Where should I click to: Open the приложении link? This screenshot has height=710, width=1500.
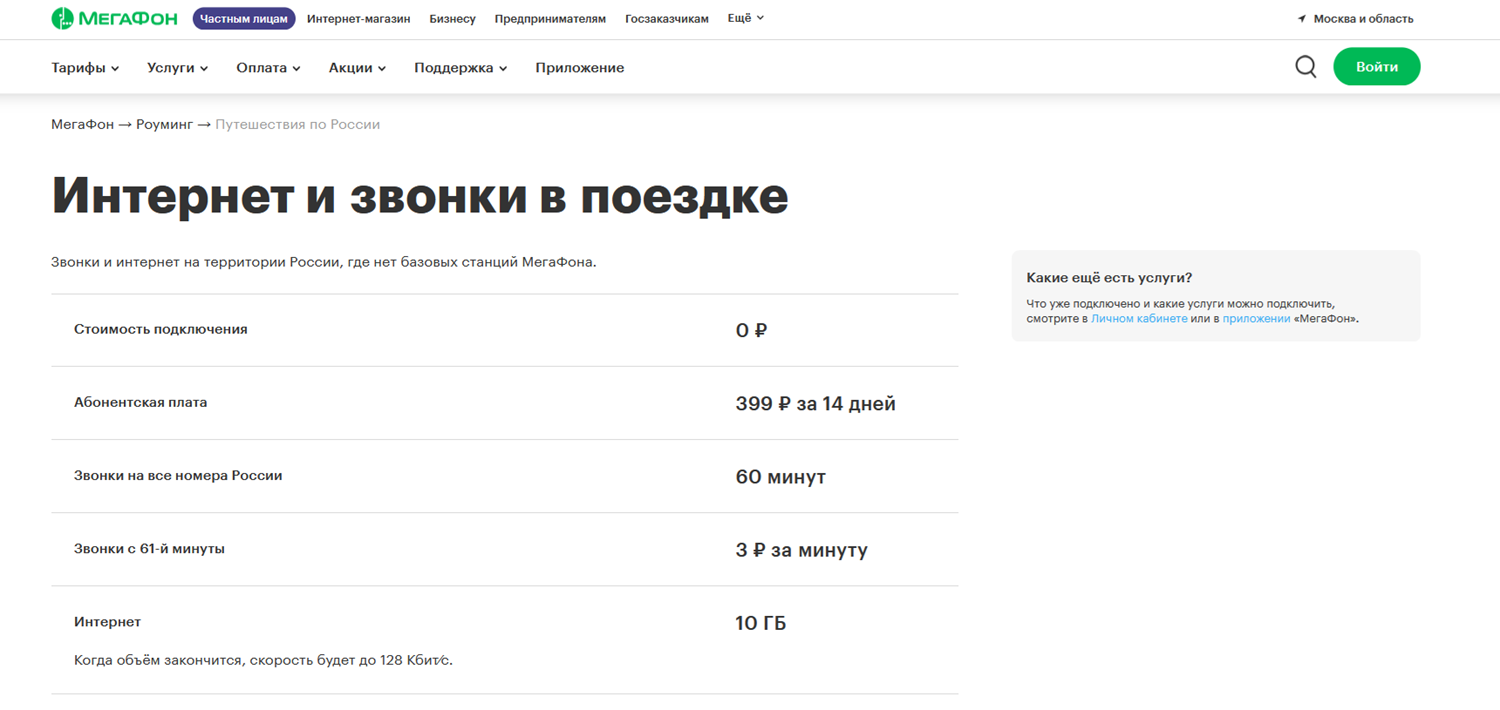(1256, 319)
